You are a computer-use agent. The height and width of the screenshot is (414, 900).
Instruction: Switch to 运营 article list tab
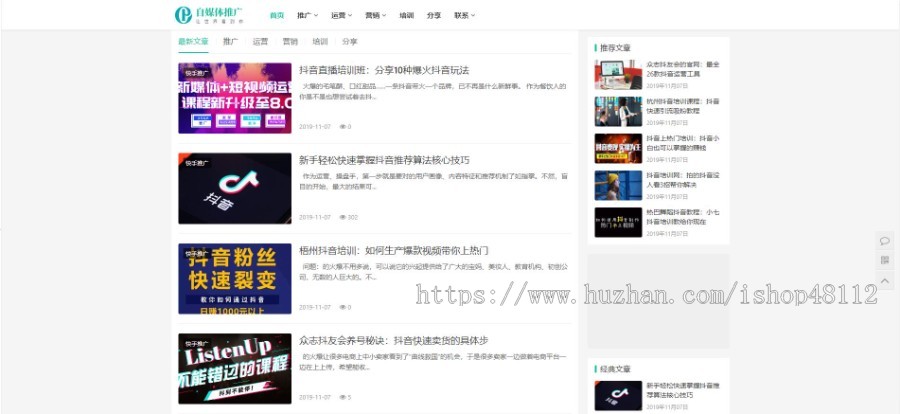(260, 41)
